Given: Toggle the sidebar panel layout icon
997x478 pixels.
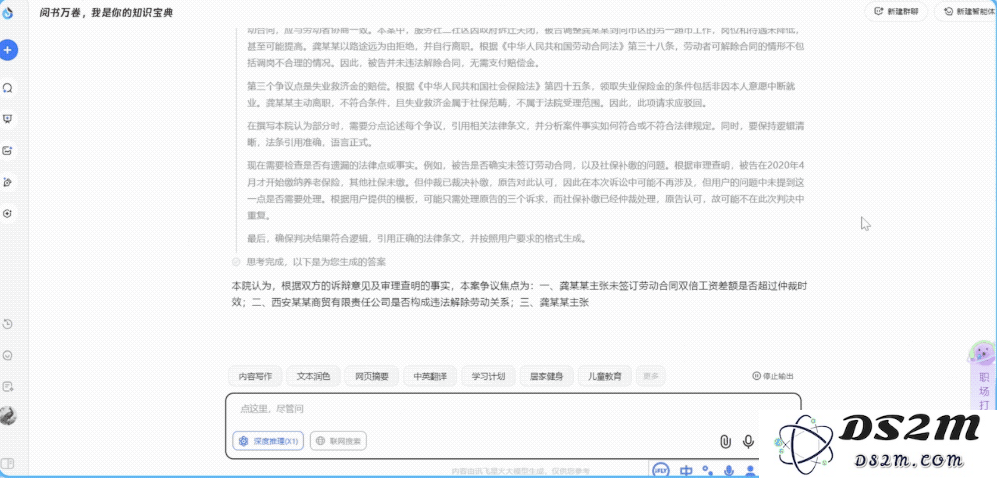Looking at the screenshot, I should pos(8,463).
